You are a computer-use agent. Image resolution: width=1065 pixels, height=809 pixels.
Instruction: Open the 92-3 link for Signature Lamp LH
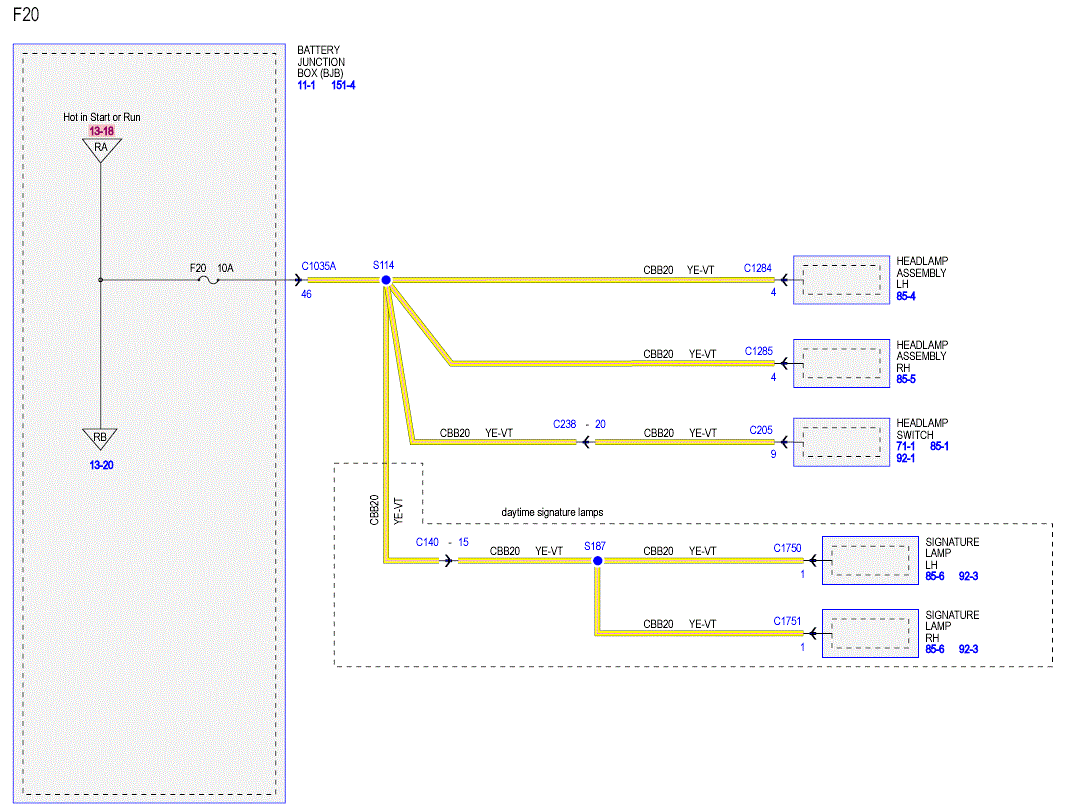969,576
